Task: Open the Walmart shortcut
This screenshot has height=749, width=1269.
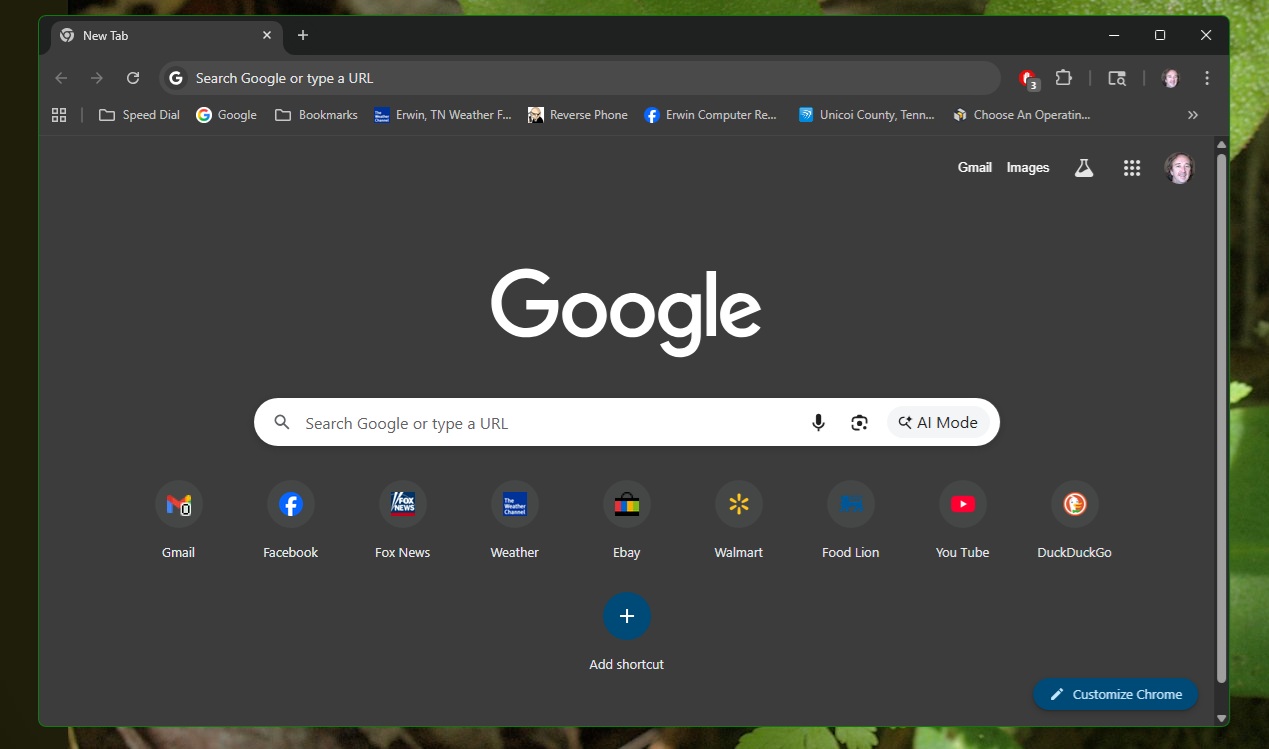Action: pyautogui.click(x=738, y=505)
